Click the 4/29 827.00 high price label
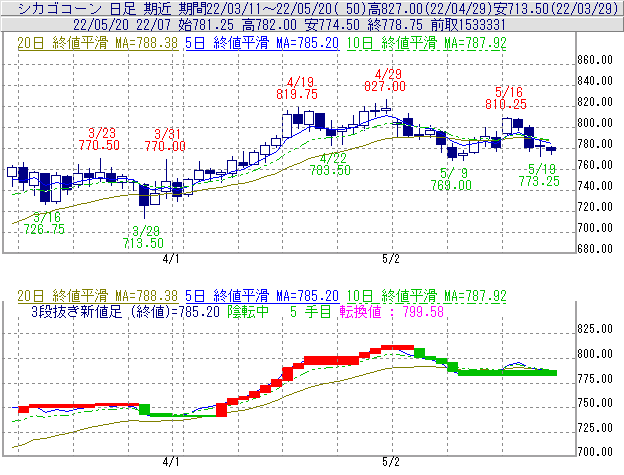The height and width of the screenshot is (475, 624). pyautogui.click(x=385, y=80)
